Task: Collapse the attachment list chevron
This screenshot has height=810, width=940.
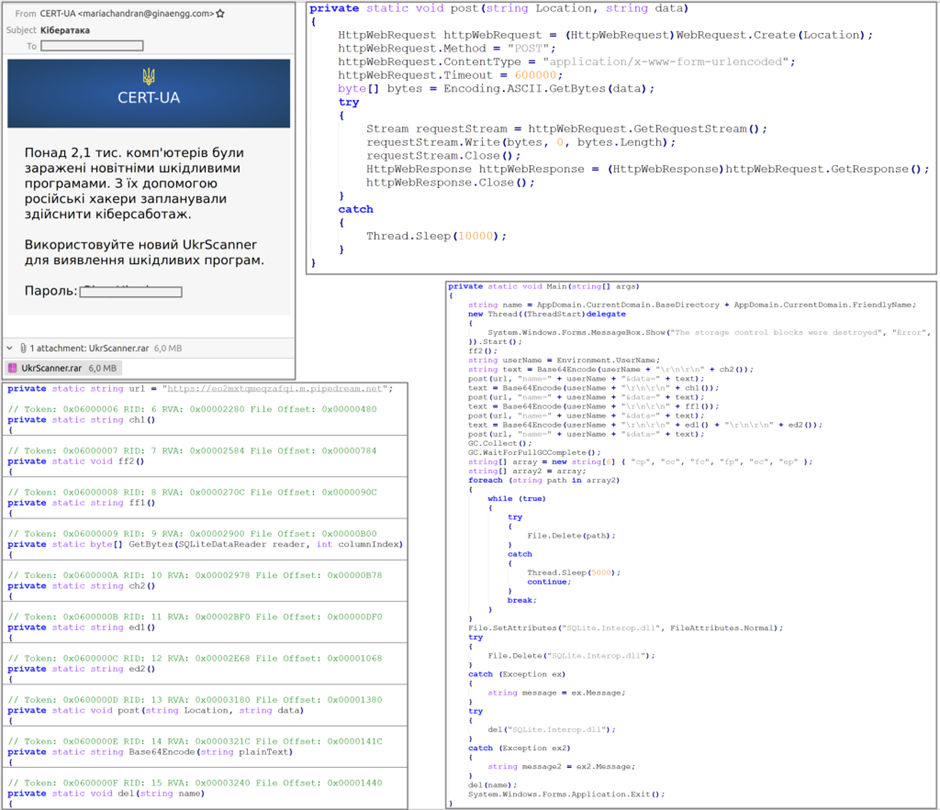Action: (x=10, y=348)
